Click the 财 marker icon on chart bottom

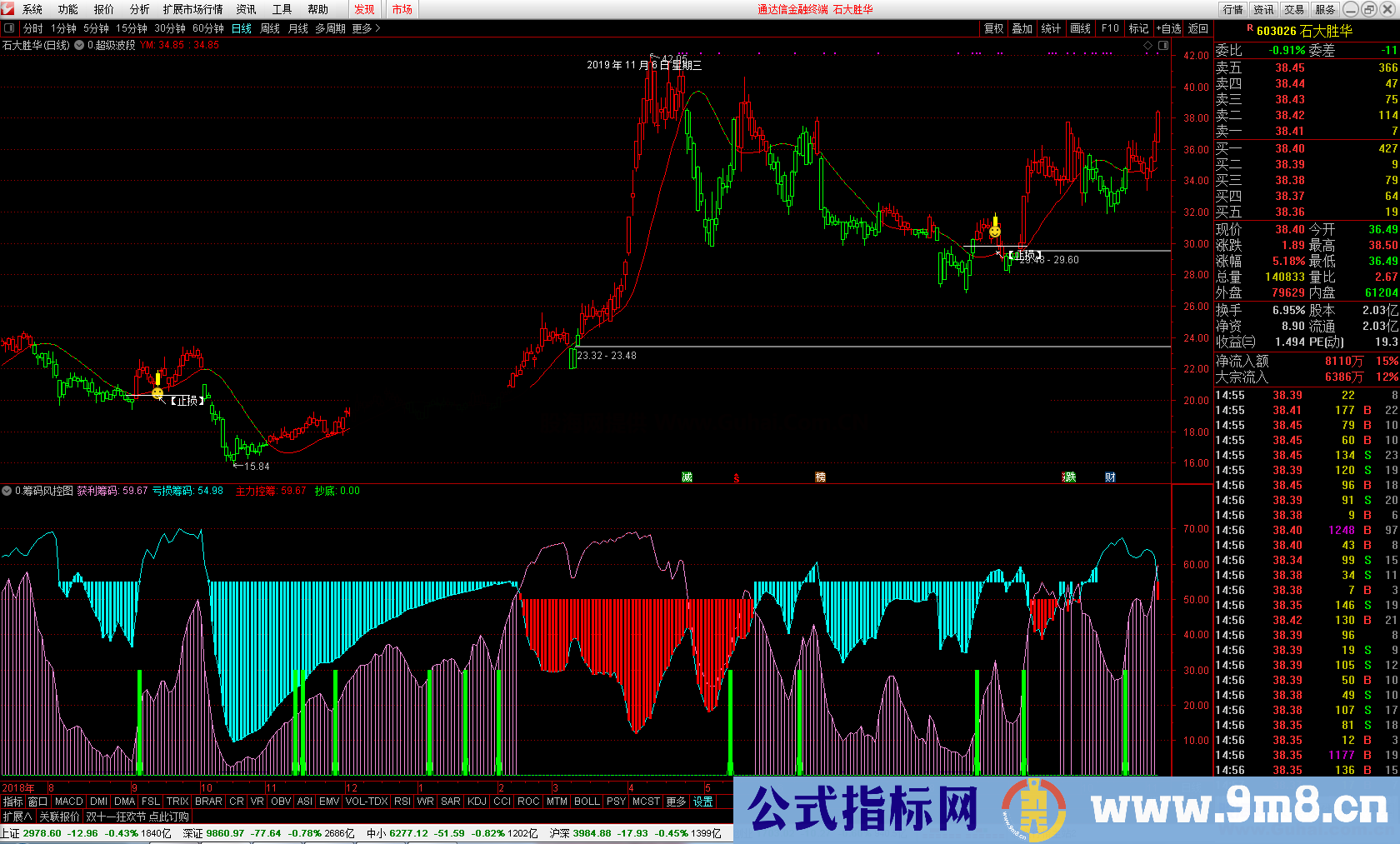(1110, 477)
